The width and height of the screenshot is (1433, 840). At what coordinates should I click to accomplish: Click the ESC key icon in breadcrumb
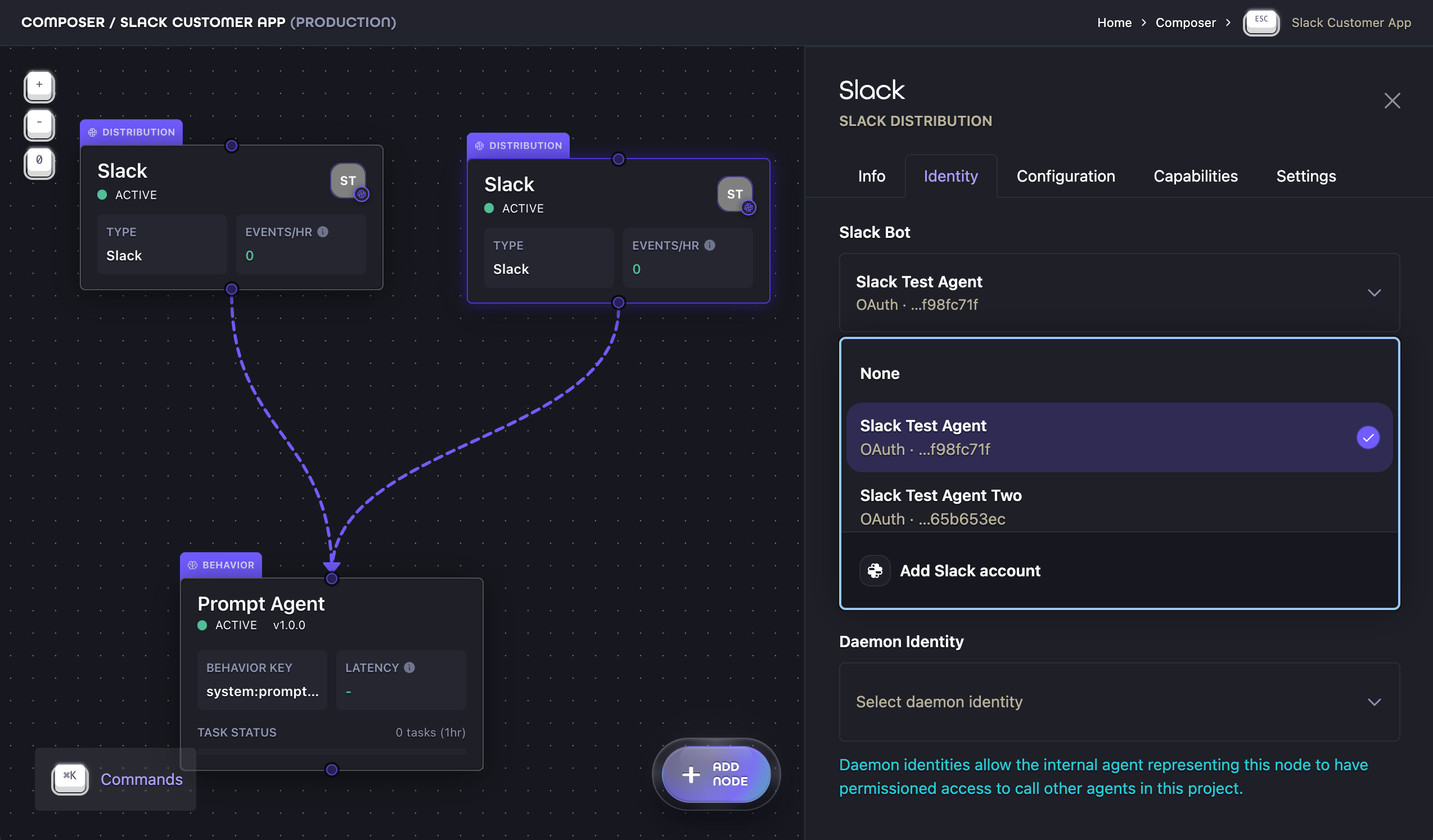(1261, 22)
